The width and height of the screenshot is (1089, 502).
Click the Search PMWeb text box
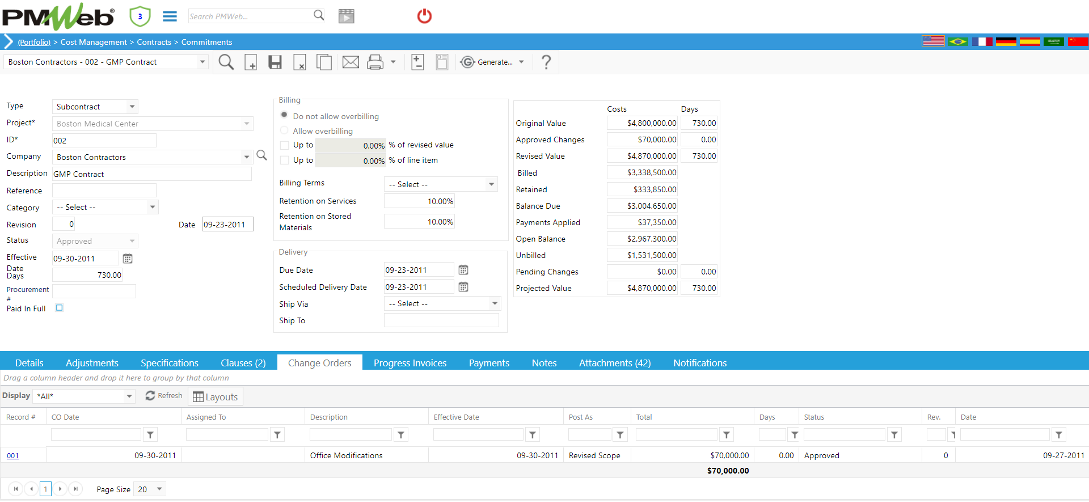tap(250, 15)
